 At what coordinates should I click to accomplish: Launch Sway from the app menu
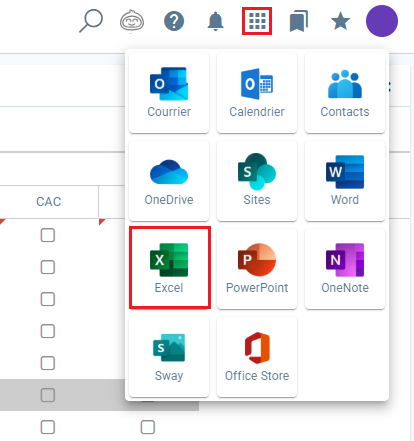click(169, 357)
